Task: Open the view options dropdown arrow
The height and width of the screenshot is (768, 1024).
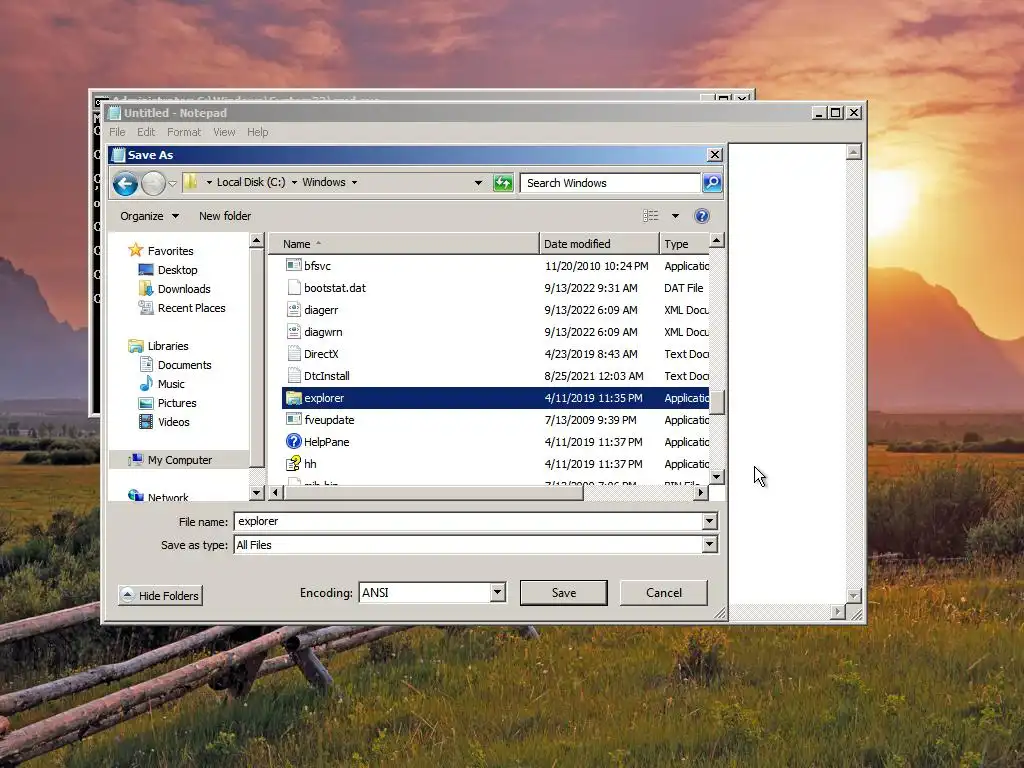Action: pos(675,216)
